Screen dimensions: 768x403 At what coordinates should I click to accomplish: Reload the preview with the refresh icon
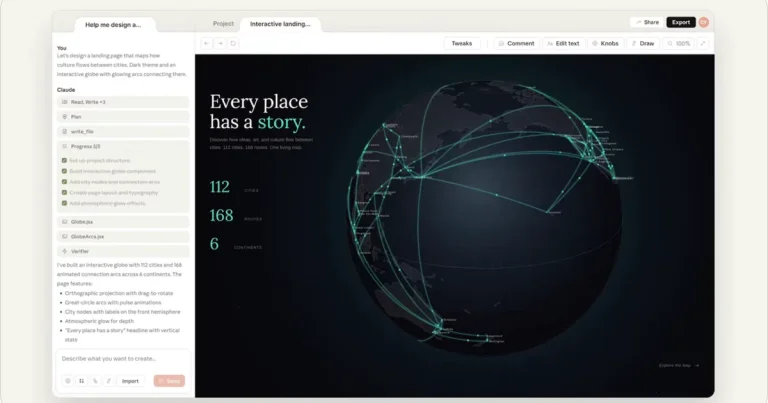[x=233, y=44]
